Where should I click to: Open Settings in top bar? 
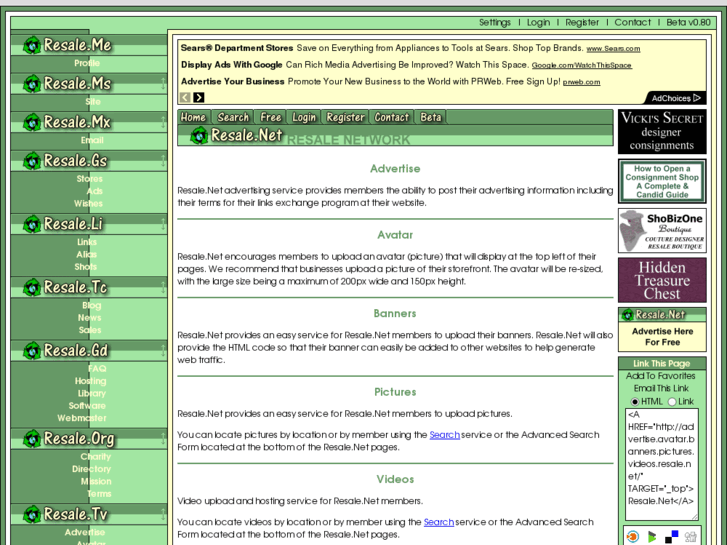(x=495, y=22)
